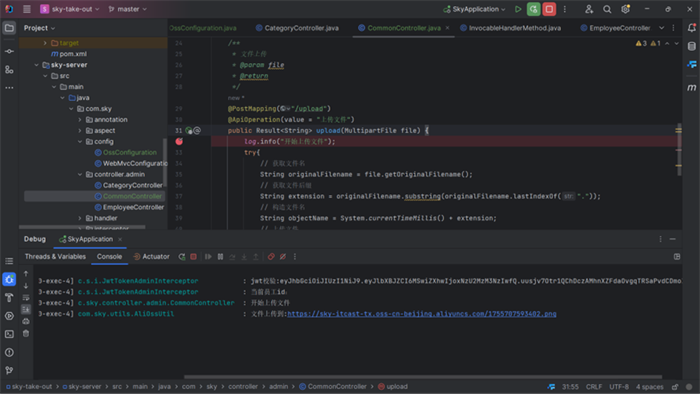Run SkyApplication with the green play icon
The height and width of the screenshot is (394, 700).
point(518,9)
